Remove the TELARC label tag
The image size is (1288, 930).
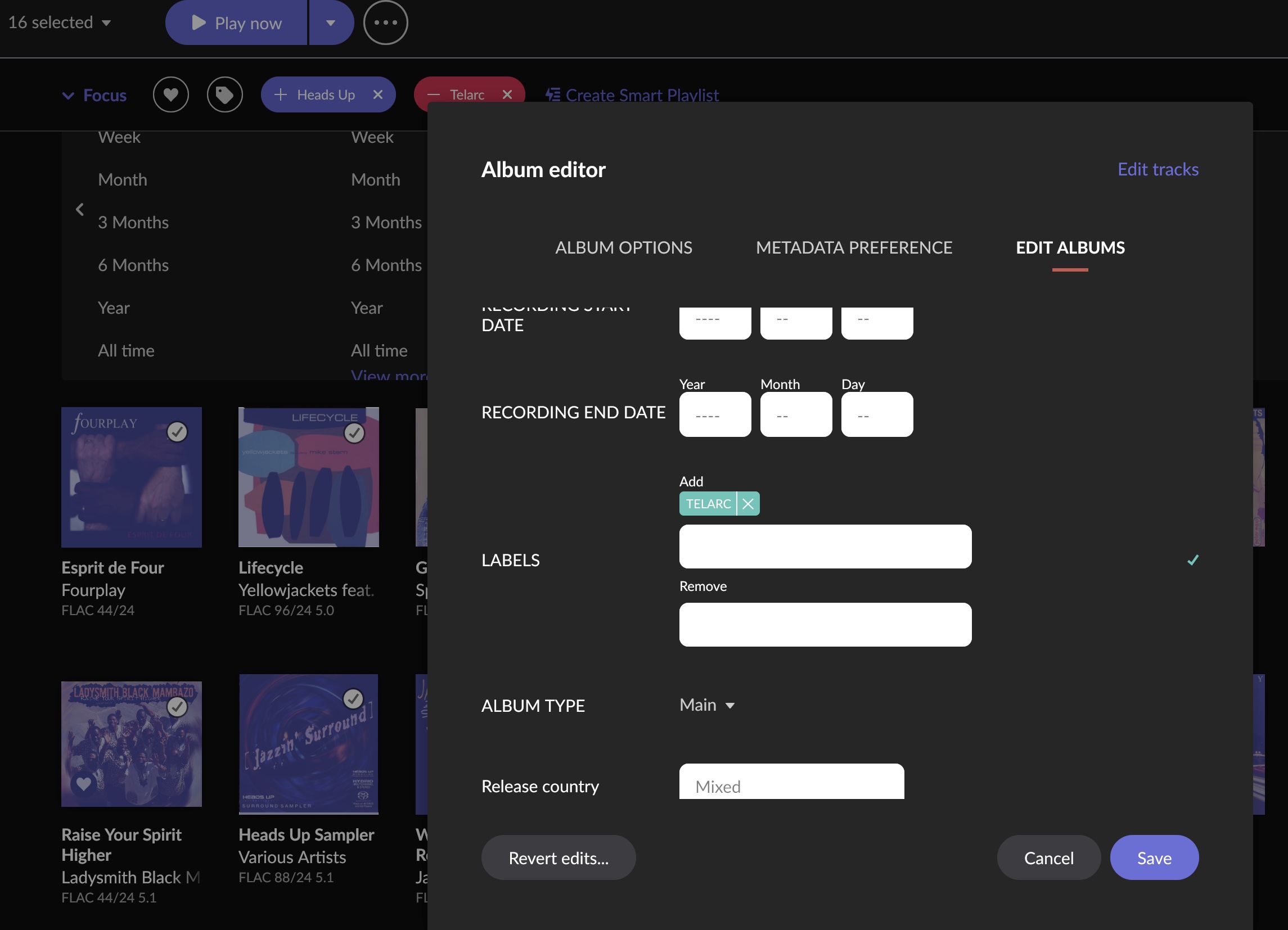pos(749,504)
